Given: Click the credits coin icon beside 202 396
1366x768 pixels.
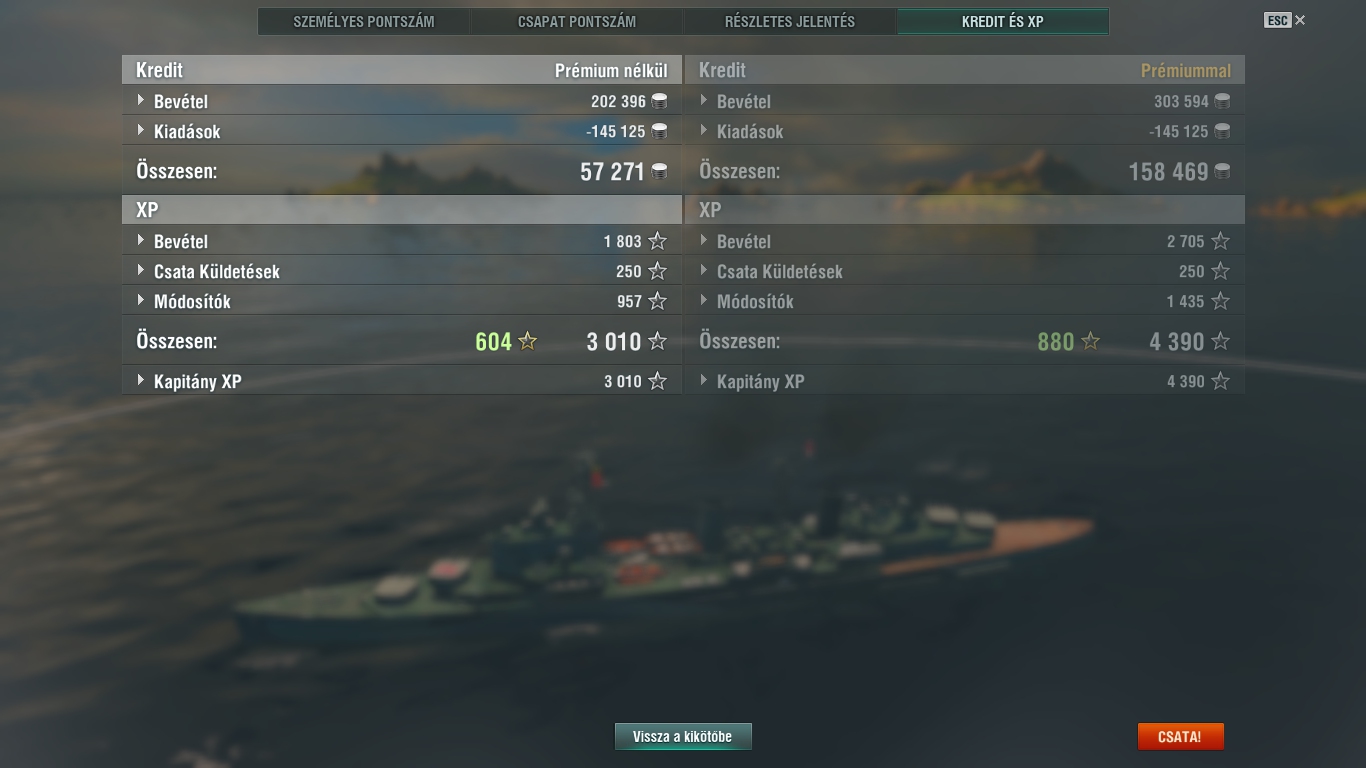Looking at the screenshot, I should pyautogui.click(x=659, y=101).
